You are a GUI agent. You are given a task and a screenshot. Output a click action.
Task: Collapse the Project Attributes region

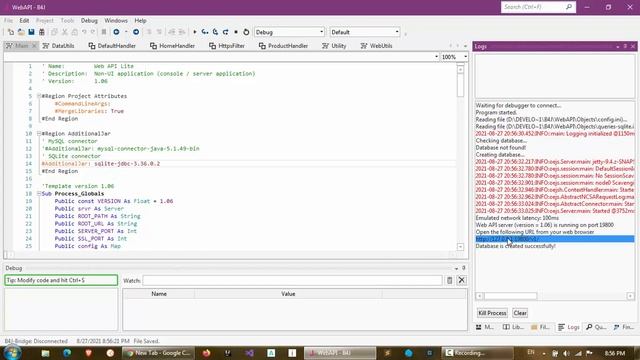[39, 96]
